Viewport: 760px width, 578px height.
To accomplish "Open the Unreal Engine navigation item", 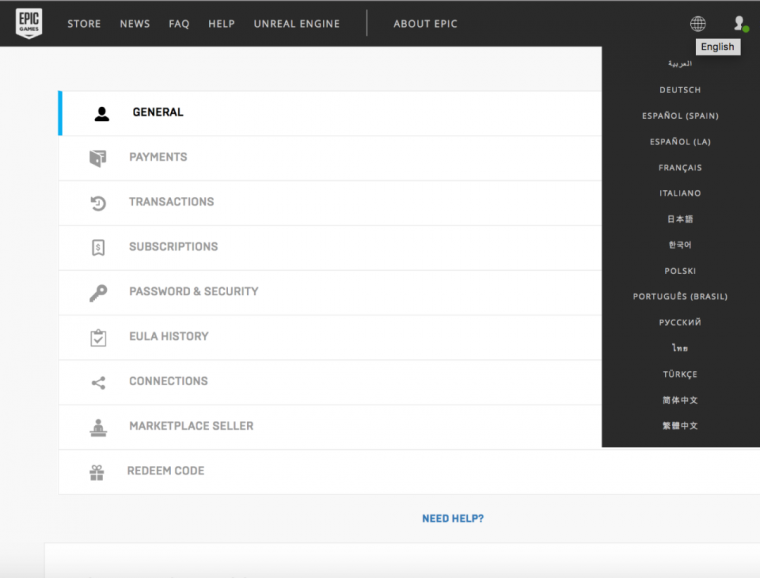I will [297, 24].
